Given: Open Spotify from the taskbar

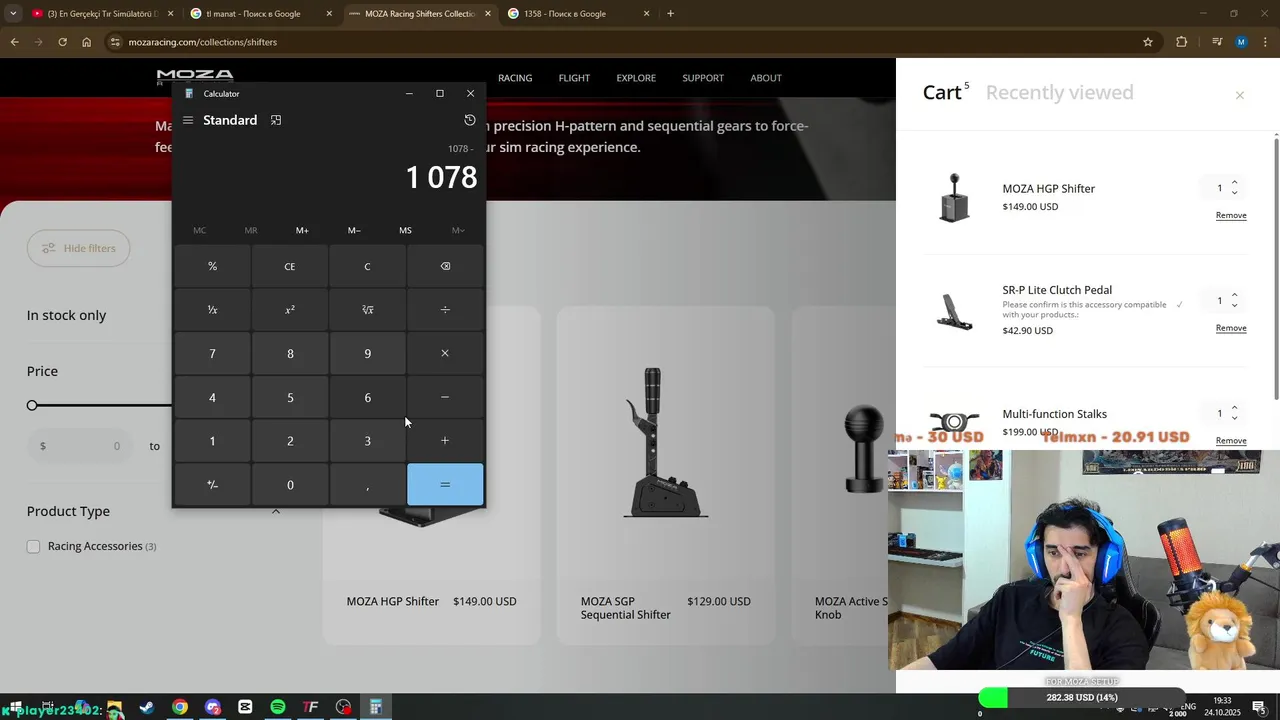Looking at the screenshot, I should (x=278, y=707).
